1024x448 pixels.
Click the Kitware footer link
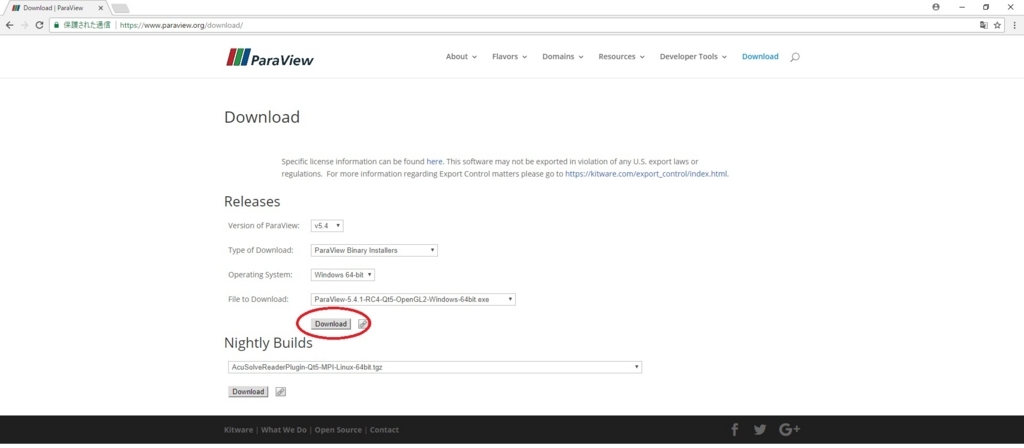tap(238, 430)
